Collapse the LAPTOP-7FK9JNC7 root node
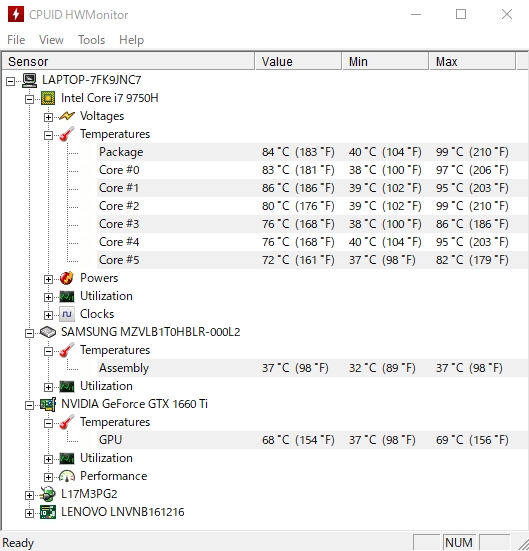Viewport: 529px width, 551px height. (x=11, y=81)
